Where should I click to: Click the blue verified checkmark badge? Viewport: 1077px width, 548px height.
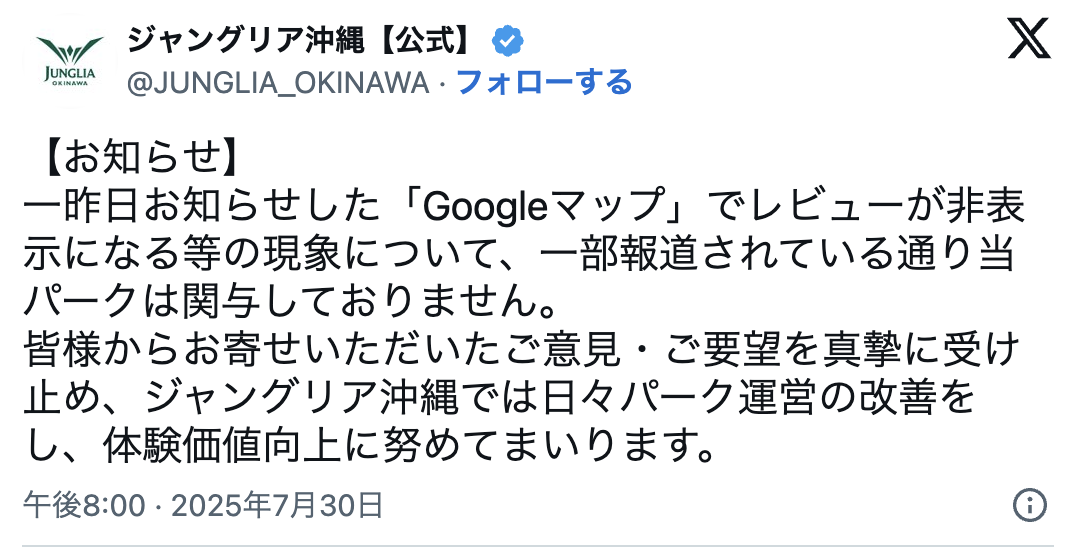tap(508, 41)
